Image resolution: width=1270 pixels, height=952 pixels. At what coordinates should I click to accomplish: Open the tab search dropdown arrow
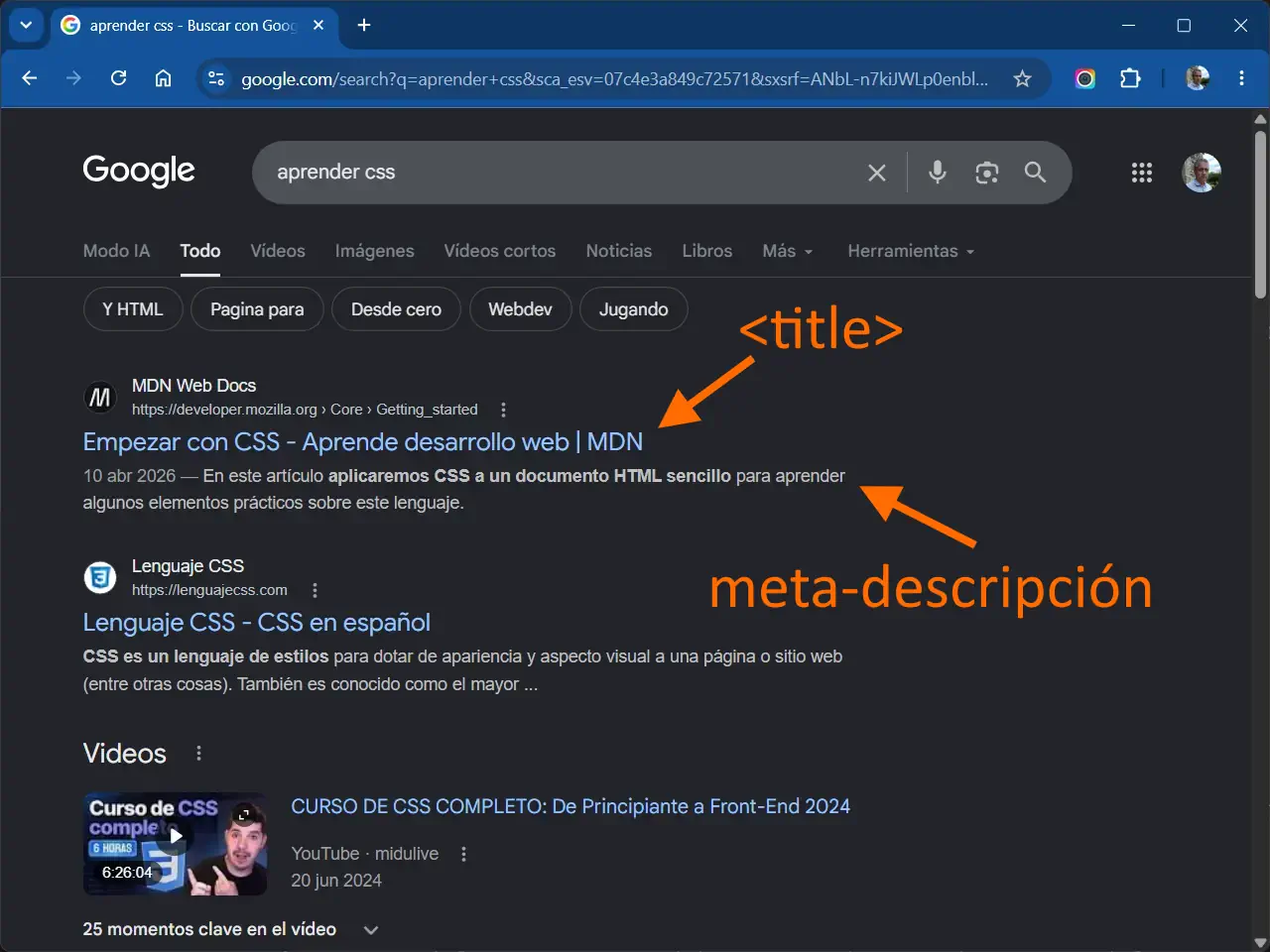26,25
